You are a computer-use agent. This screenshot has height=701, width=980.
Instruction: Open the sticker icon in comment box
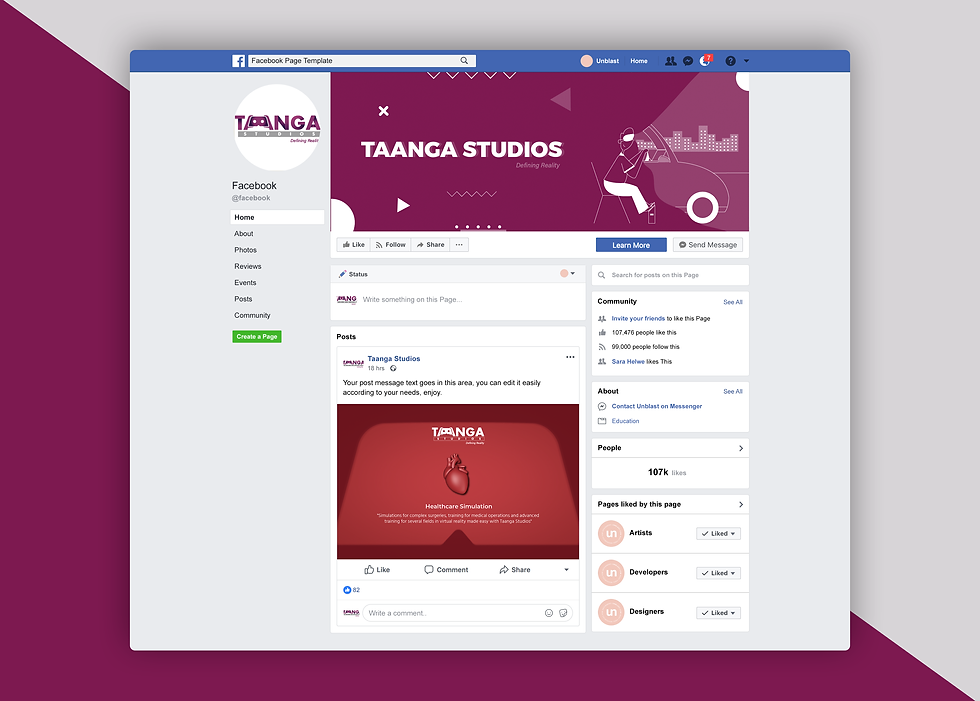tap(563, 613)
